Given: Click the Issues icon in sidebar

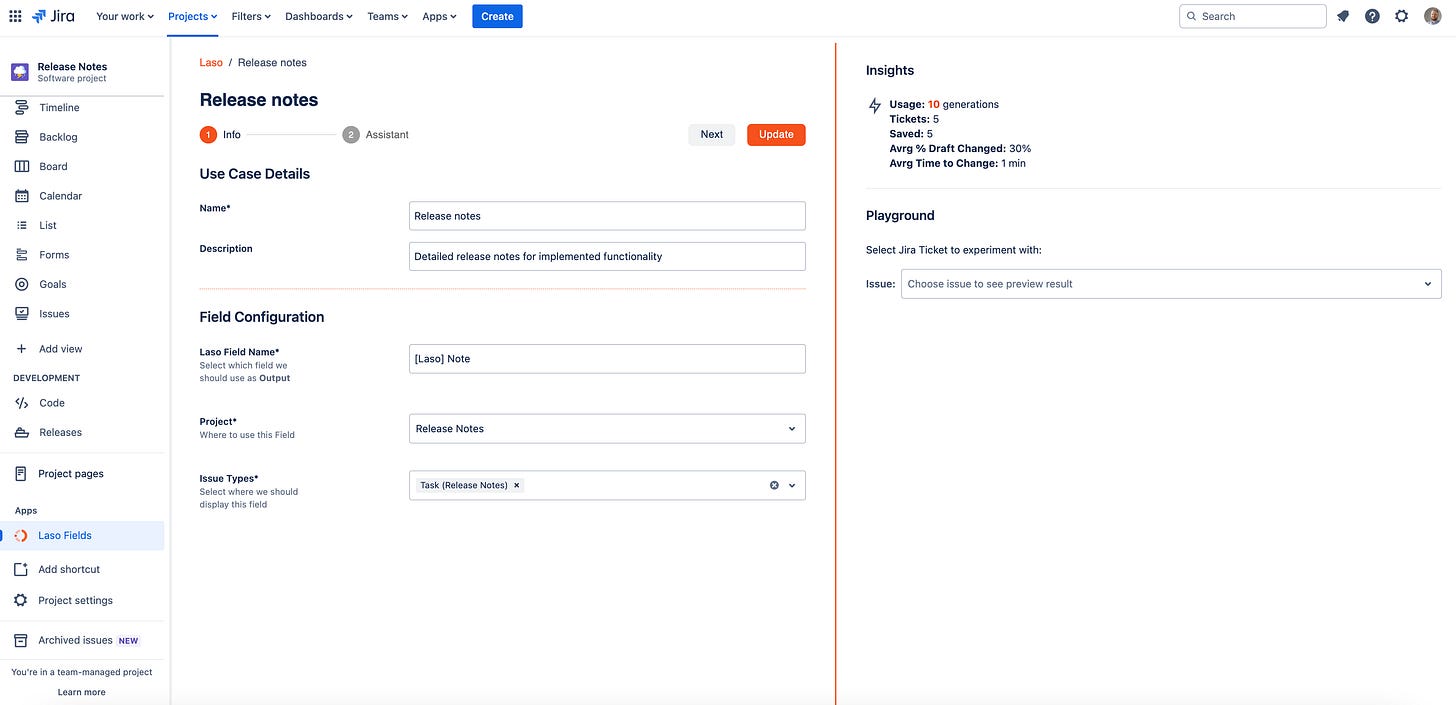Looking at the screenshot, I should coord(21,314).
